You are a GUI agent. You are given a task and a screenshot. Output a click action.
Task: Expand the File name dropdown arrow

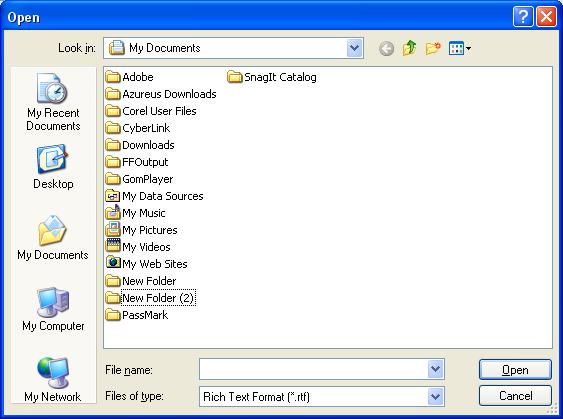tap(435, 369)
